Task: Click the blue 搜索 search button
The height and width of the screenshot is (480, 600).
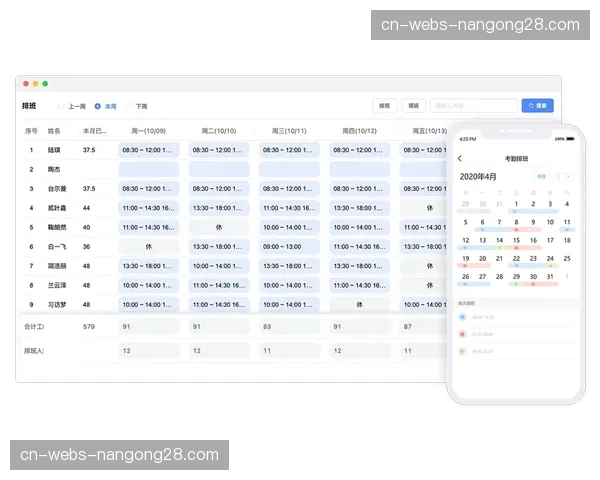Action: 537,105
